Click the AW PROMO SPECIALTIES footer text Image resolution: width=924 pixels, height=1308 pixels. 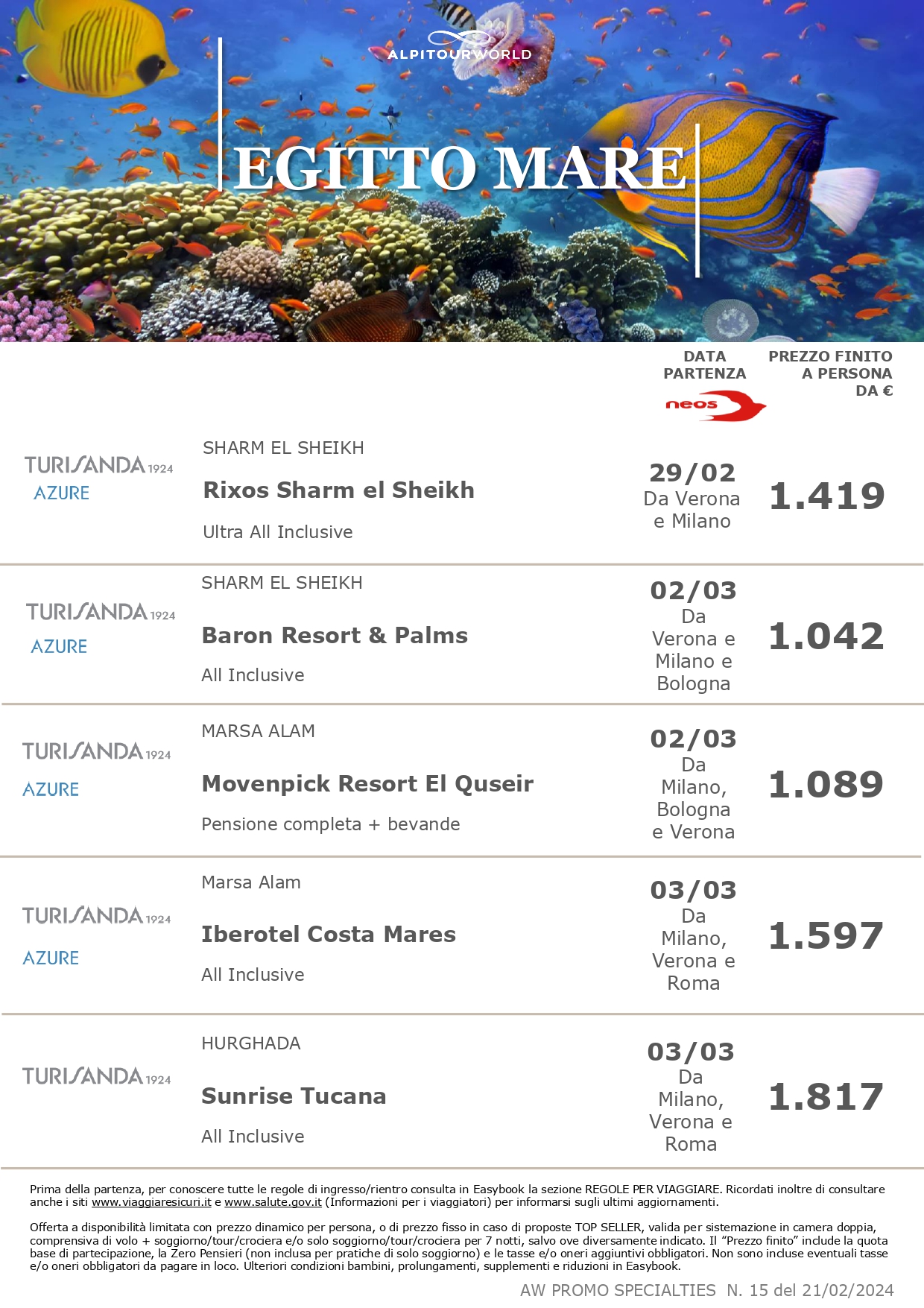point(617,1290)
